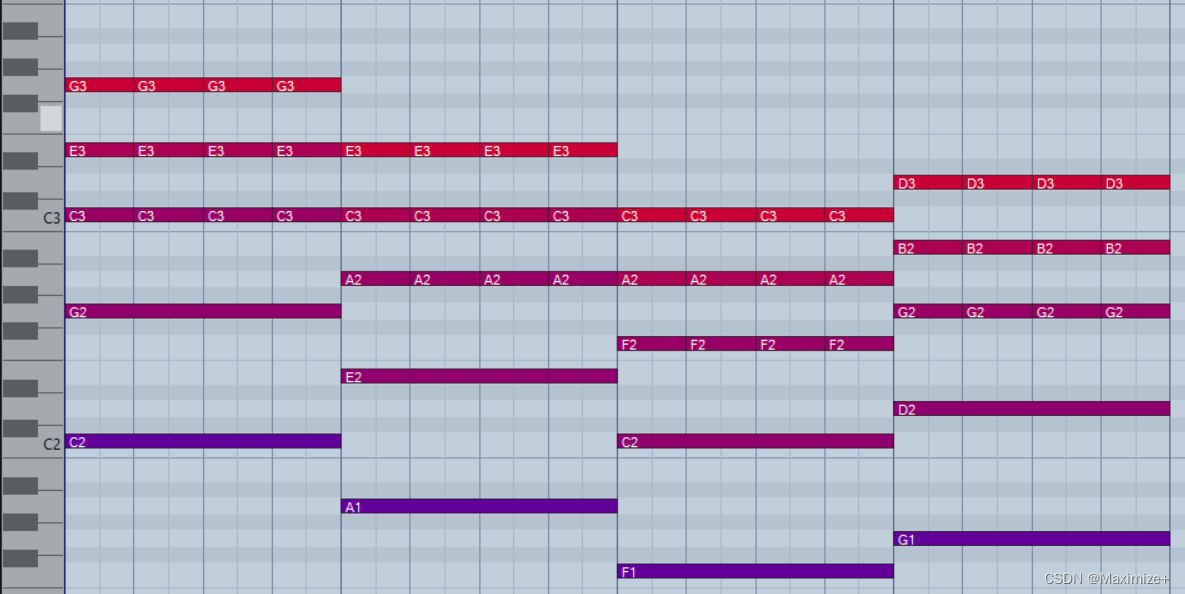Click the third G3 note
Viewport: 1185px width, 594px height.
[x=238, y=85]
